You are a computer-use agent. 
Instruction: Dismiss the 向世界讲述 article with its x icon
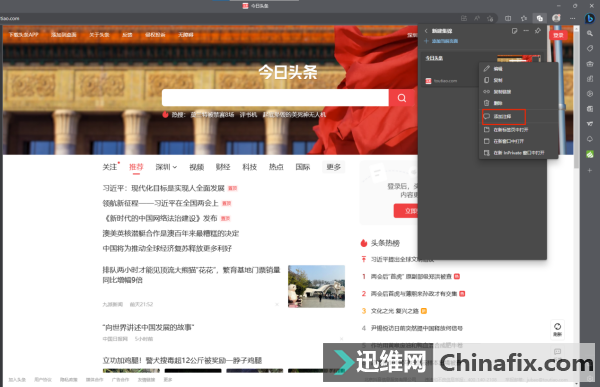pos(341,339)
